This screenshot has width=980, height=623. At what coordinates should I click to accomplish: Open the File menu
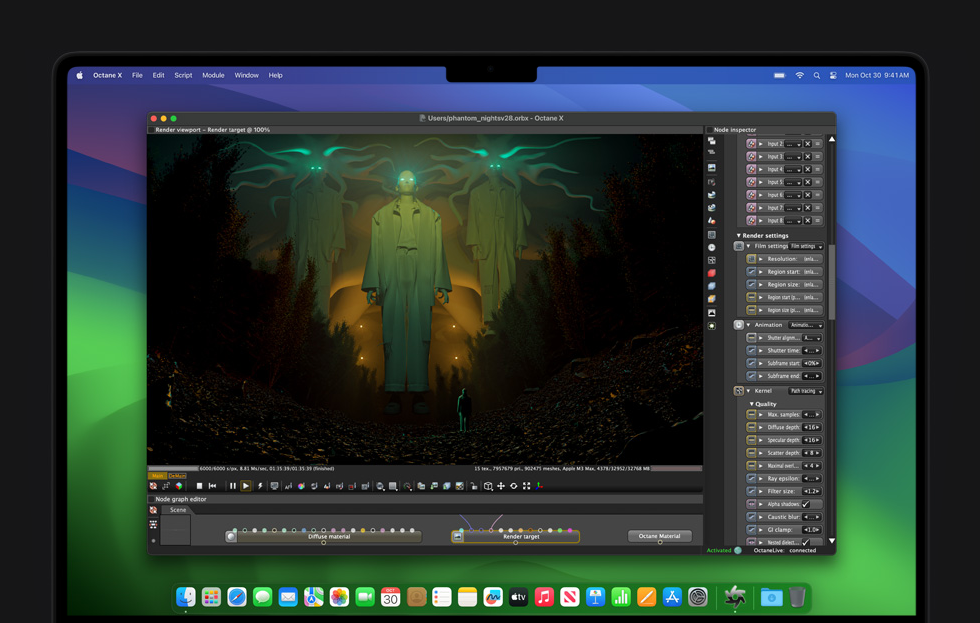point(138,75)
